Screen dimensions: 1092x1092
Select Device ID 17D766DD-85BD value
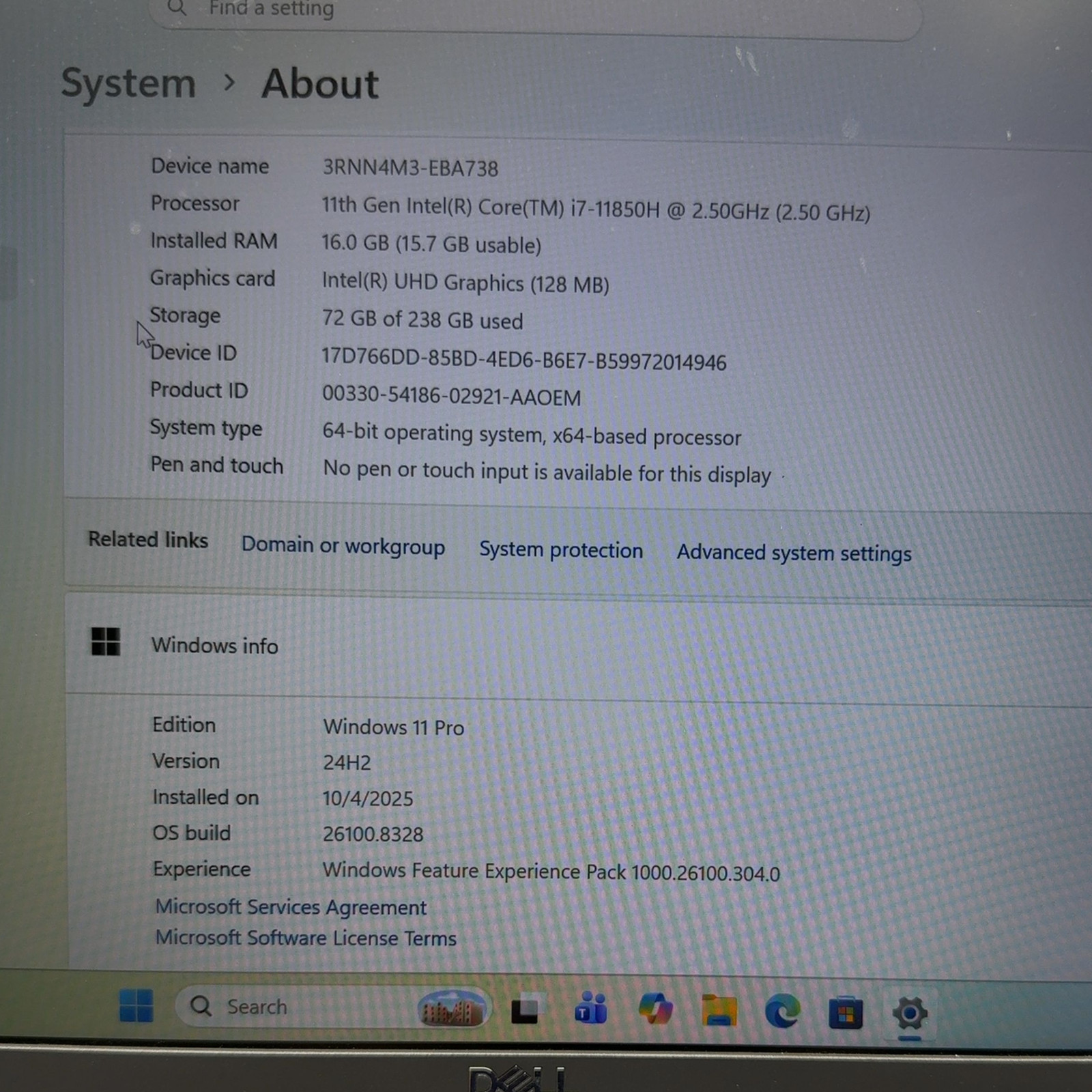coord(524,359)
